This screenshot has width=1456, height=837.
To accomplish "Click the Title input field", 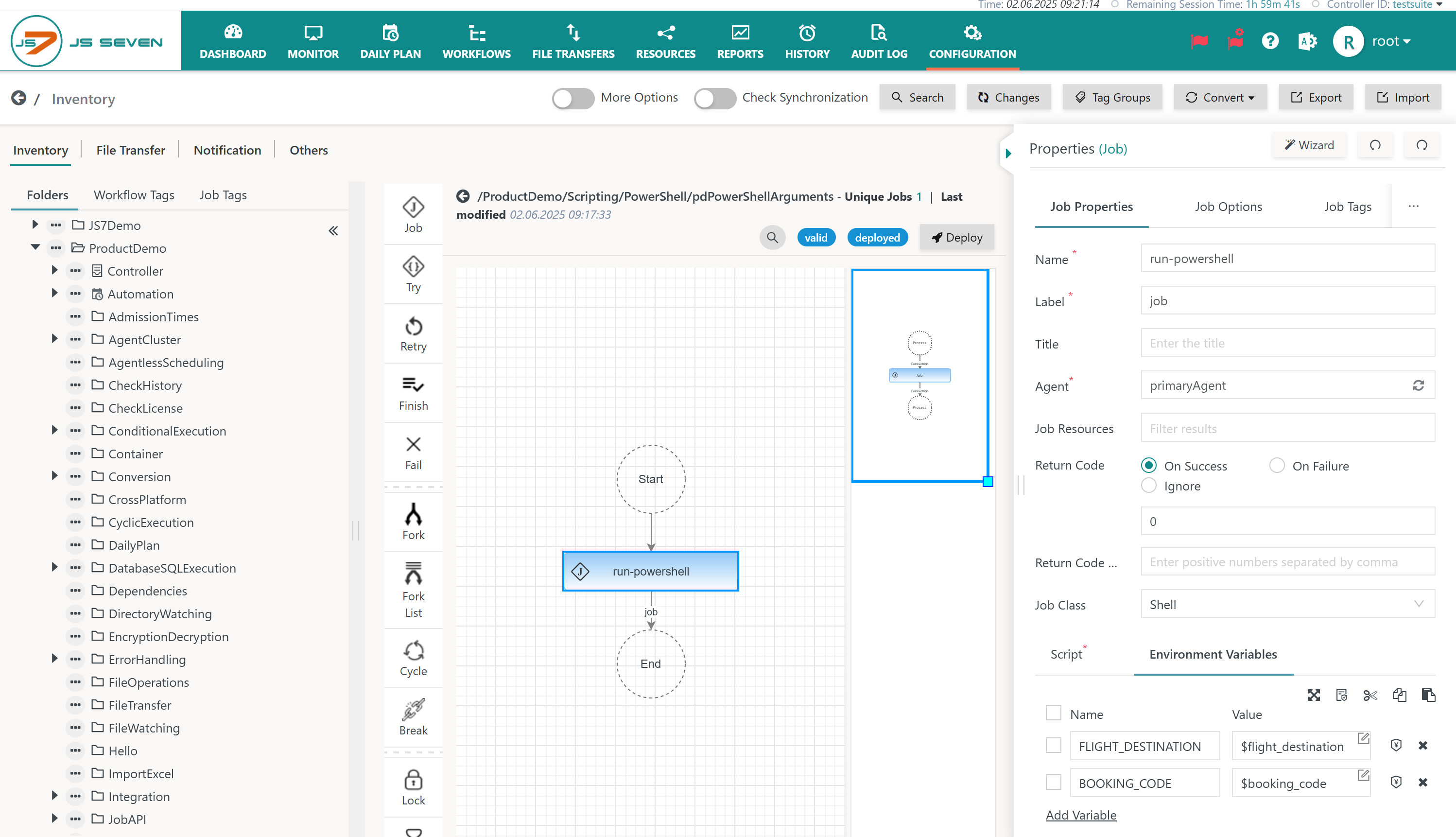I will tap(1288, 343).
